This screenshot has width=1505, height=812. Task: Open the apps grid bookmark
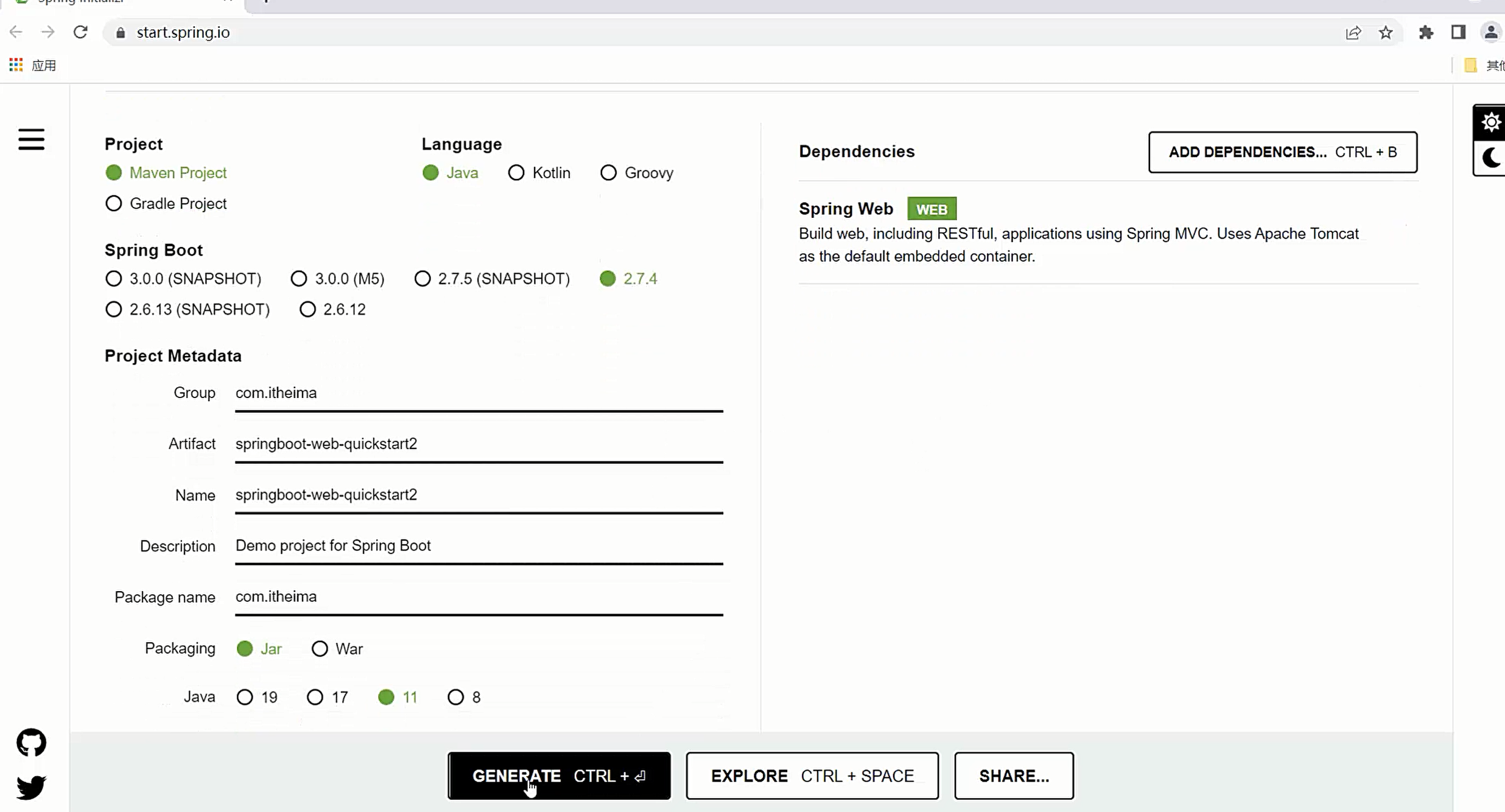click(32, 65)
